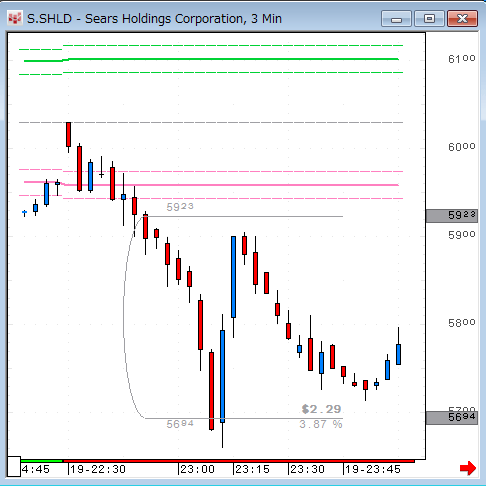Viewport: 486px width, 486px height.
Task: Close the S.SHLD chart window
Action: [462, 19]
